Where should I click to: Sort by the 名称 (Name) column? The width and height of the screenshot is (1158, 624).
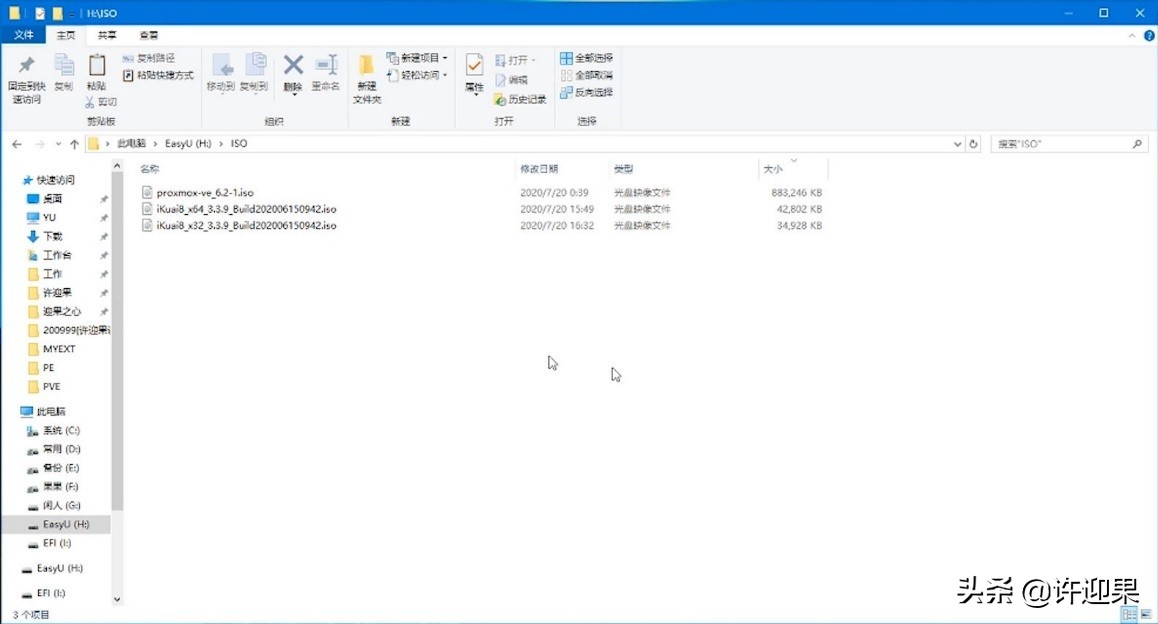(x=150, y=169)
